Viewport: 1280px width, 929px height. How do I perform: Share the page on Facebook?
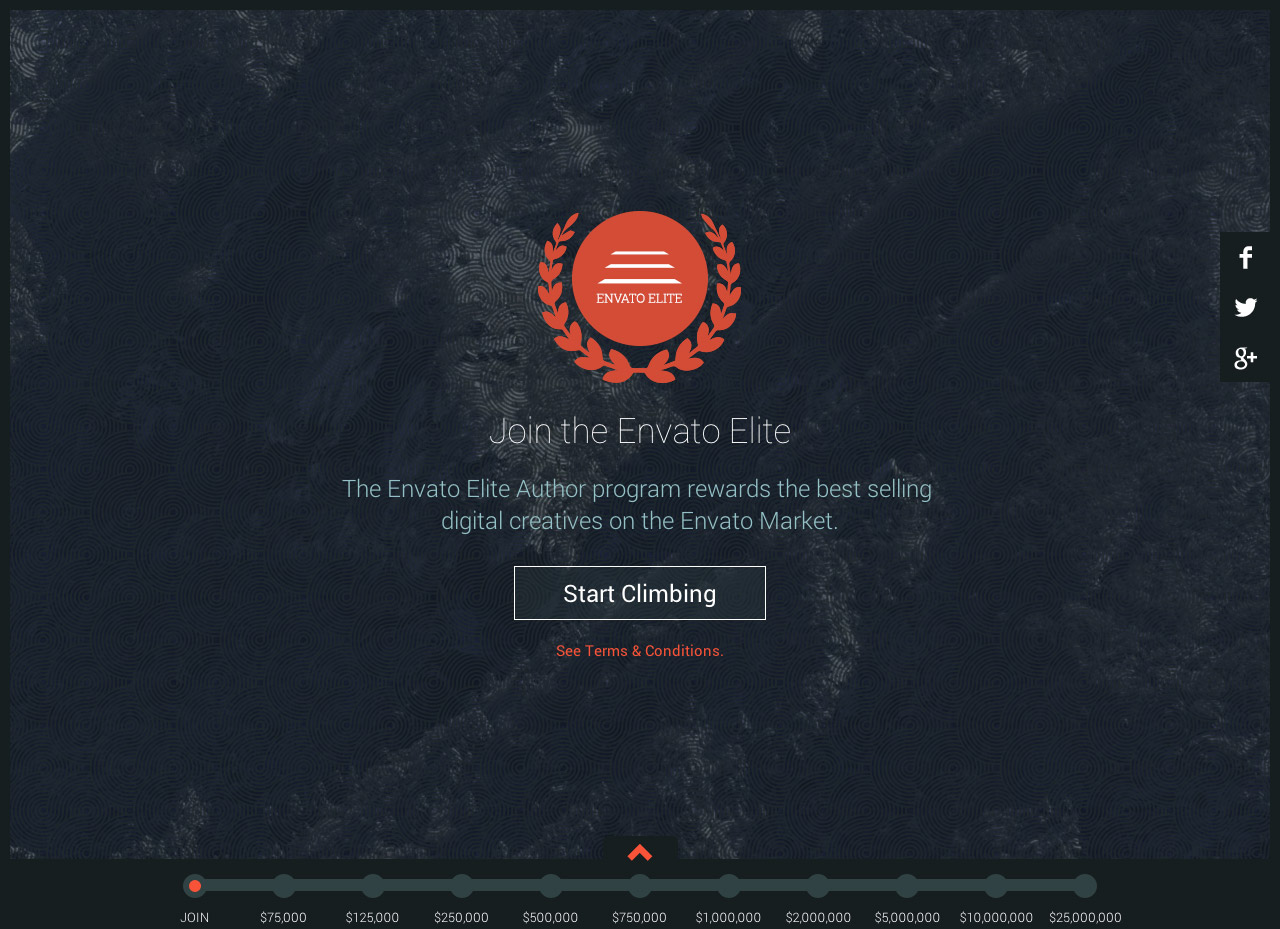(x=1245, y=257)
